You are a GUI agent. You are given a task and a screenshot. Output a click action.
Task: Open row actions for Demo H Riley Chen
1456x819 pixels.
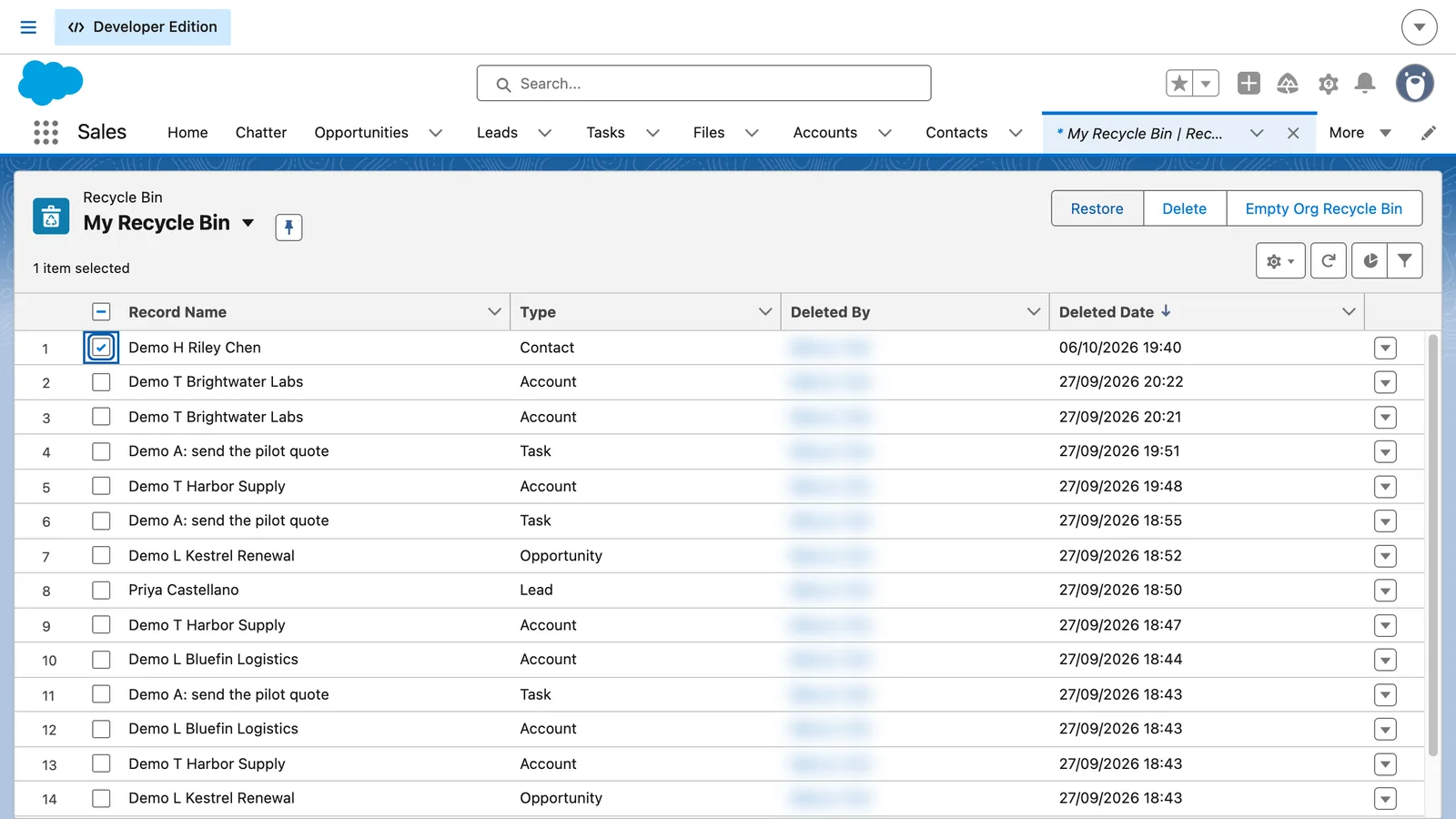pyautogui.click(x=1385, y=348)
